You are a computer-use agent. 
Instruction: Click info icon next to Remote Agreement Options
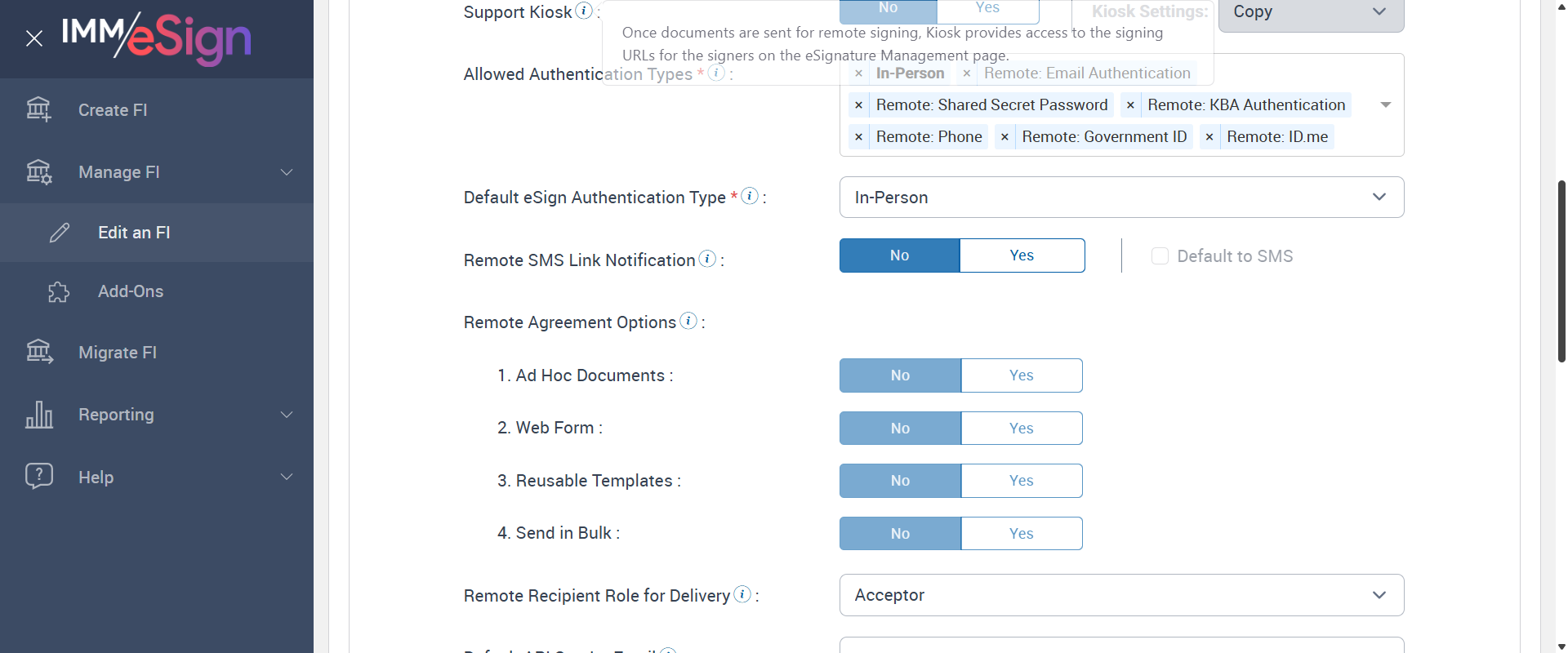pos(688,321)
